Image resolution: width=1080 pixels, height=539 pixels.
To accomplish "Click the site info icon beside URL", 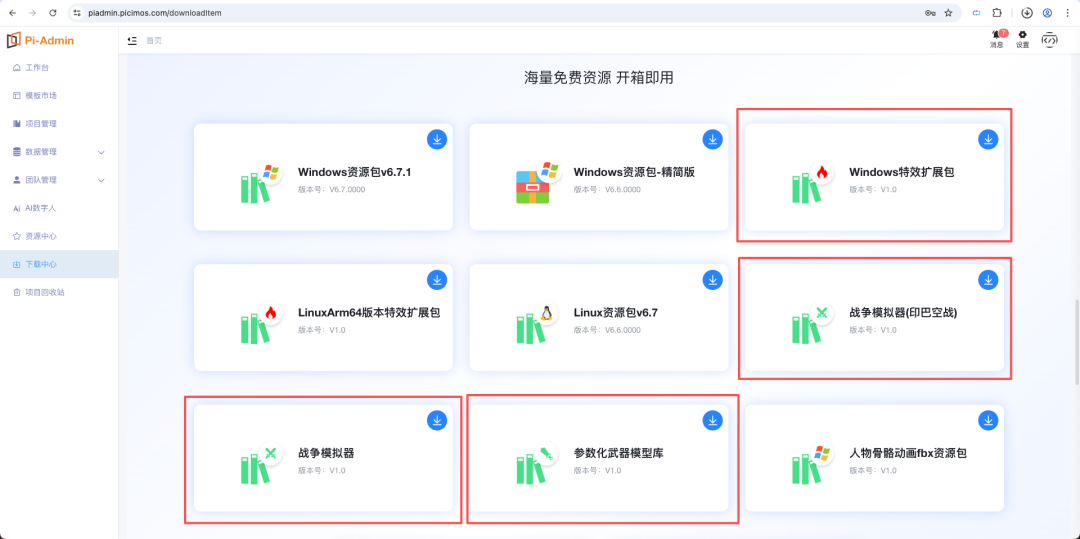I will (77, 13).
